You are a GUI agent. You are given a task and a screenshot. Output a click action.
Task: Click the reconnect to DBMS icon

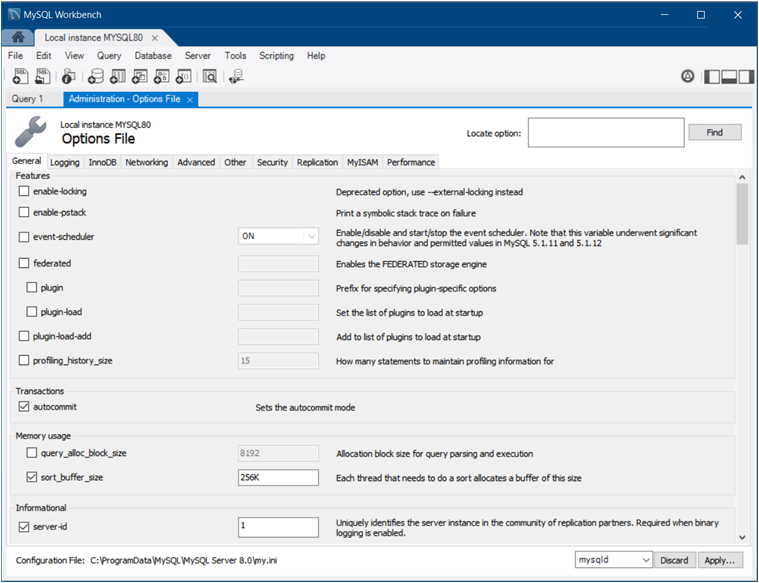[236, 76]
